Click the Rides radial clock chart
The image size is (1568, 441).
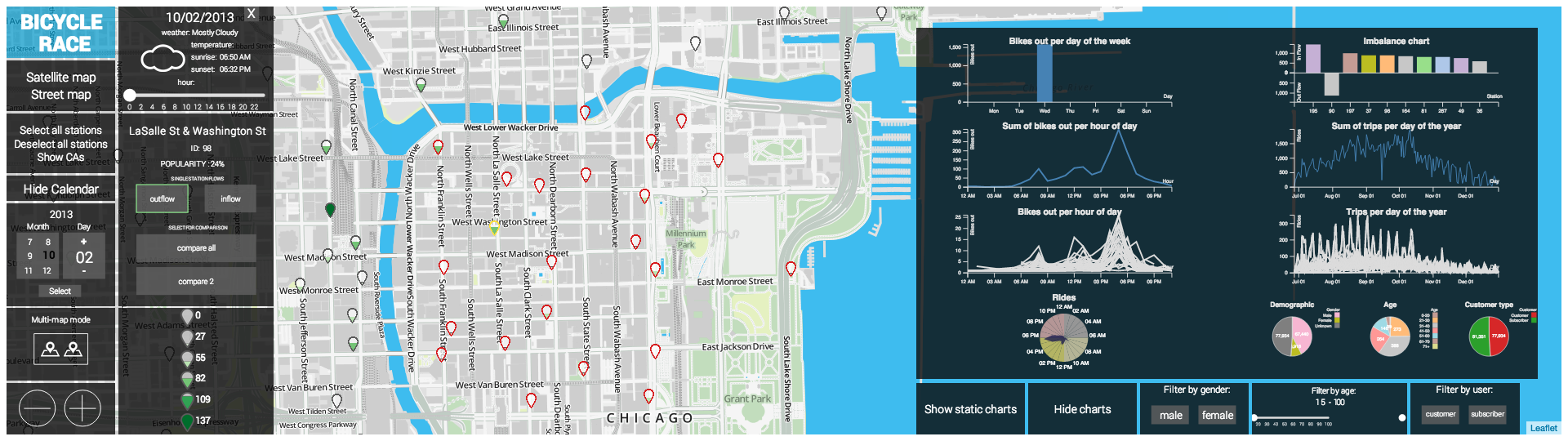1065,338
